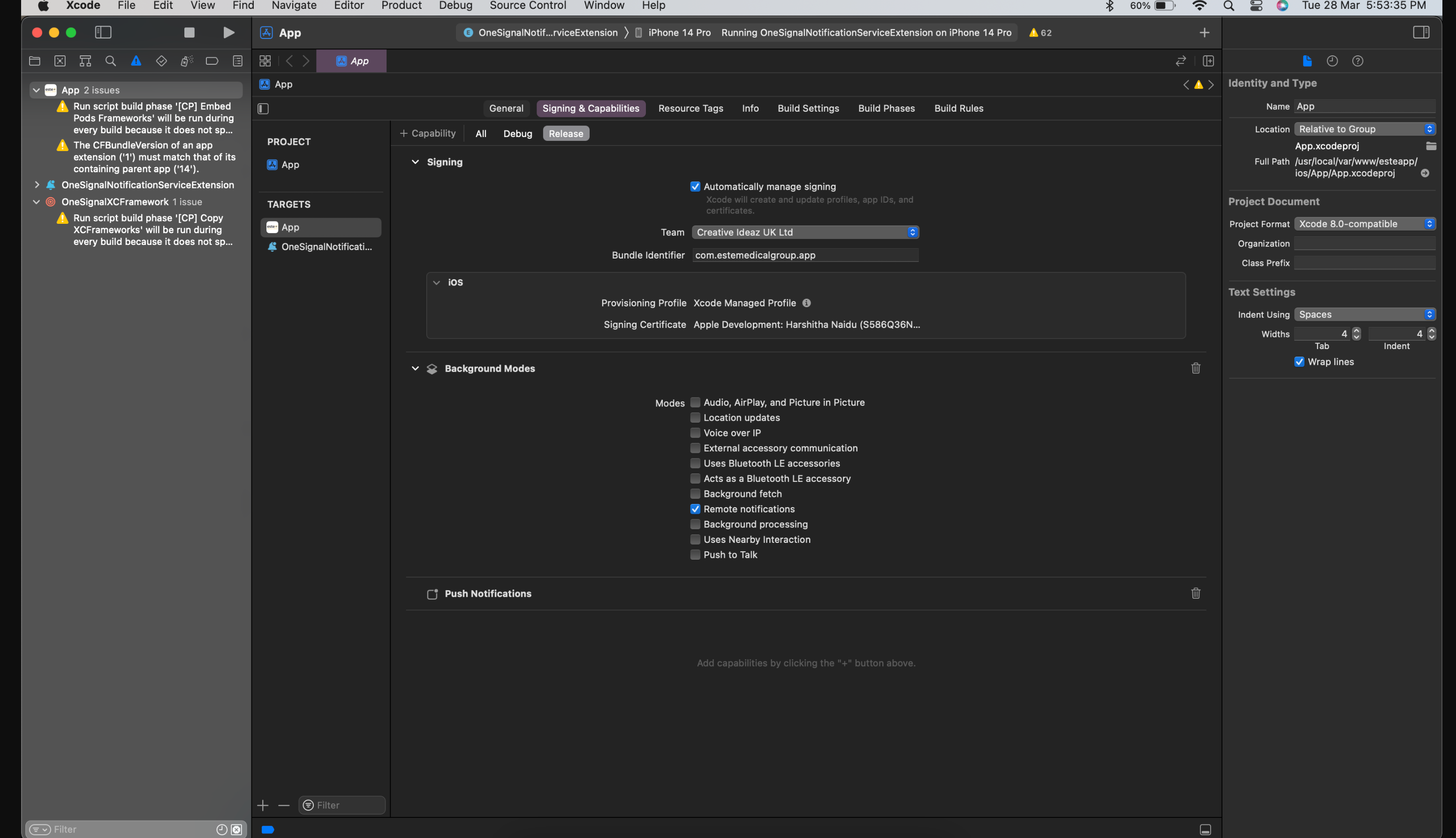Open the Issue navigator
The width and height of the screenshot is (1456, 838).
click(x=136, y=61)
